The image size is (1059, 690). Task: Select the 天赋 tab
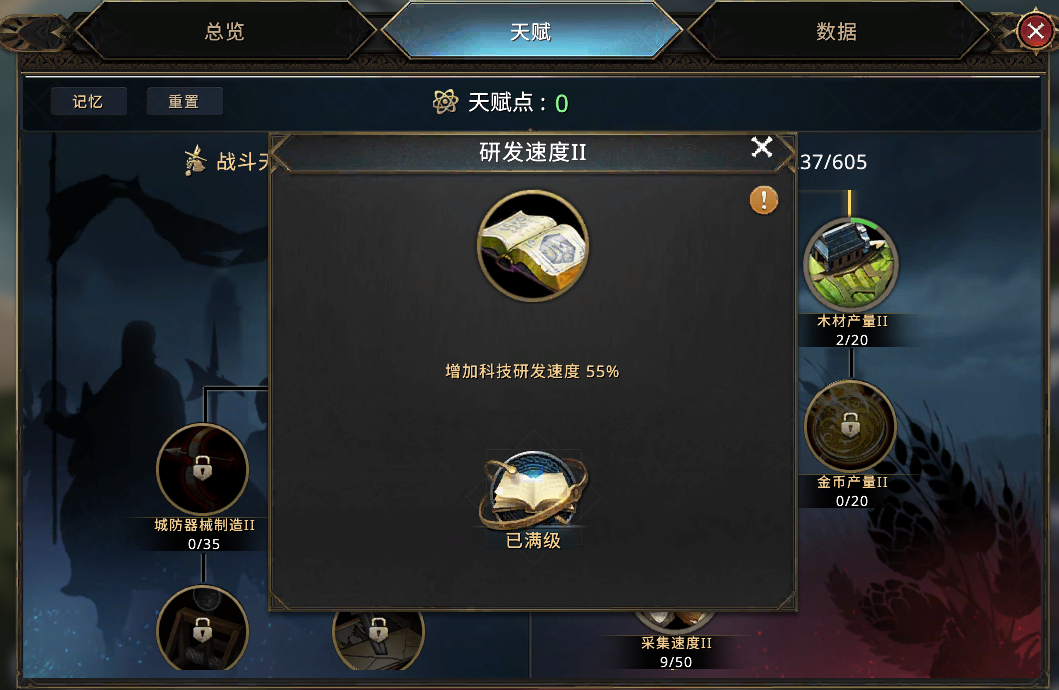coord(531,31)
